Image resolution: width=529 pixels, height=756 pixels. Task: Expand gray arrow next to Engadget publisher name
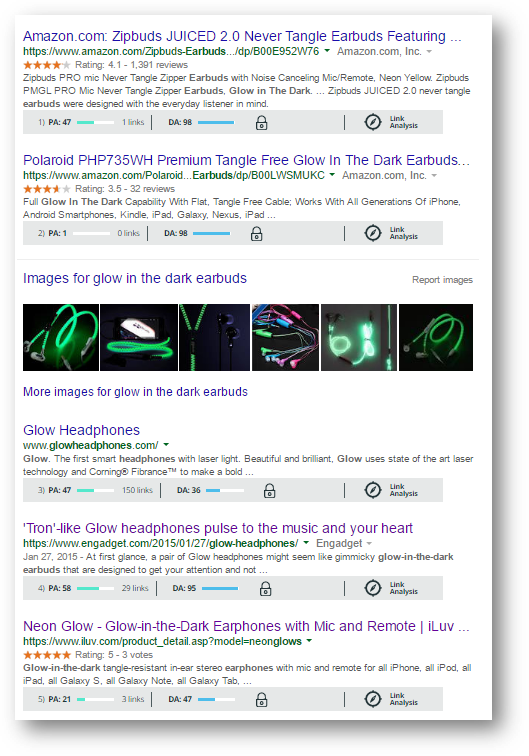369,543
